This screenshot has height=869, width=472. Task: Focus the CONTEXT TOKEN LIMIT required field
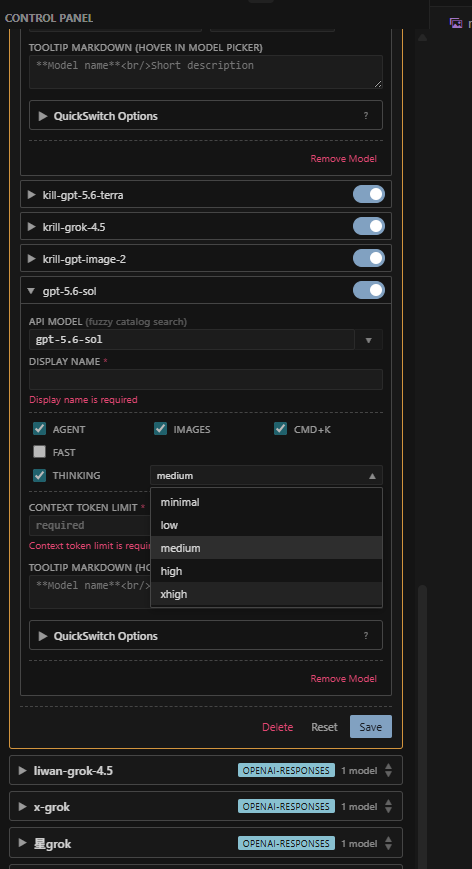click(x=90, y=525)
